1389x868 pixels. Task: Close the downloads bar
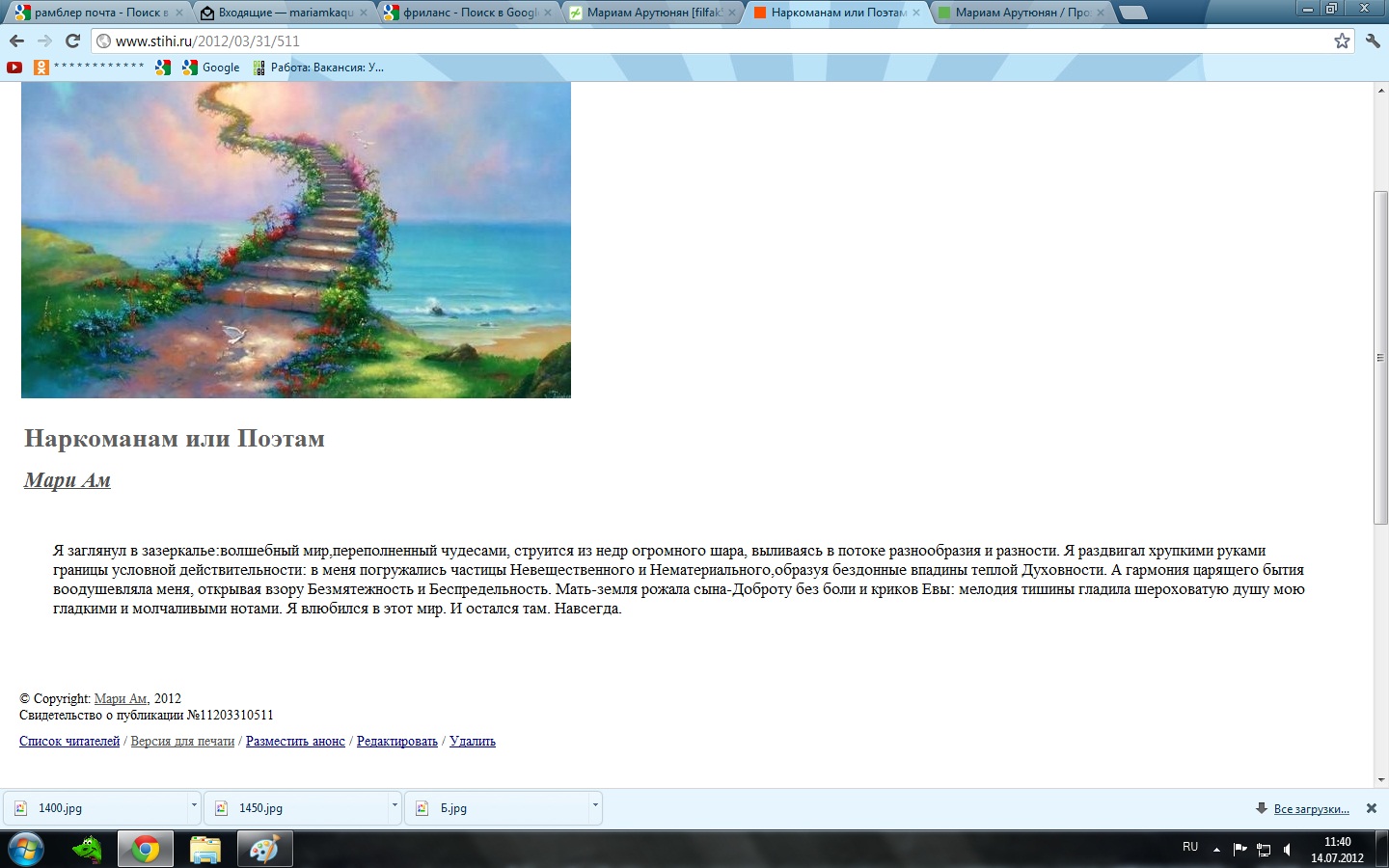pyautogui.click(x=1372, y=808)
